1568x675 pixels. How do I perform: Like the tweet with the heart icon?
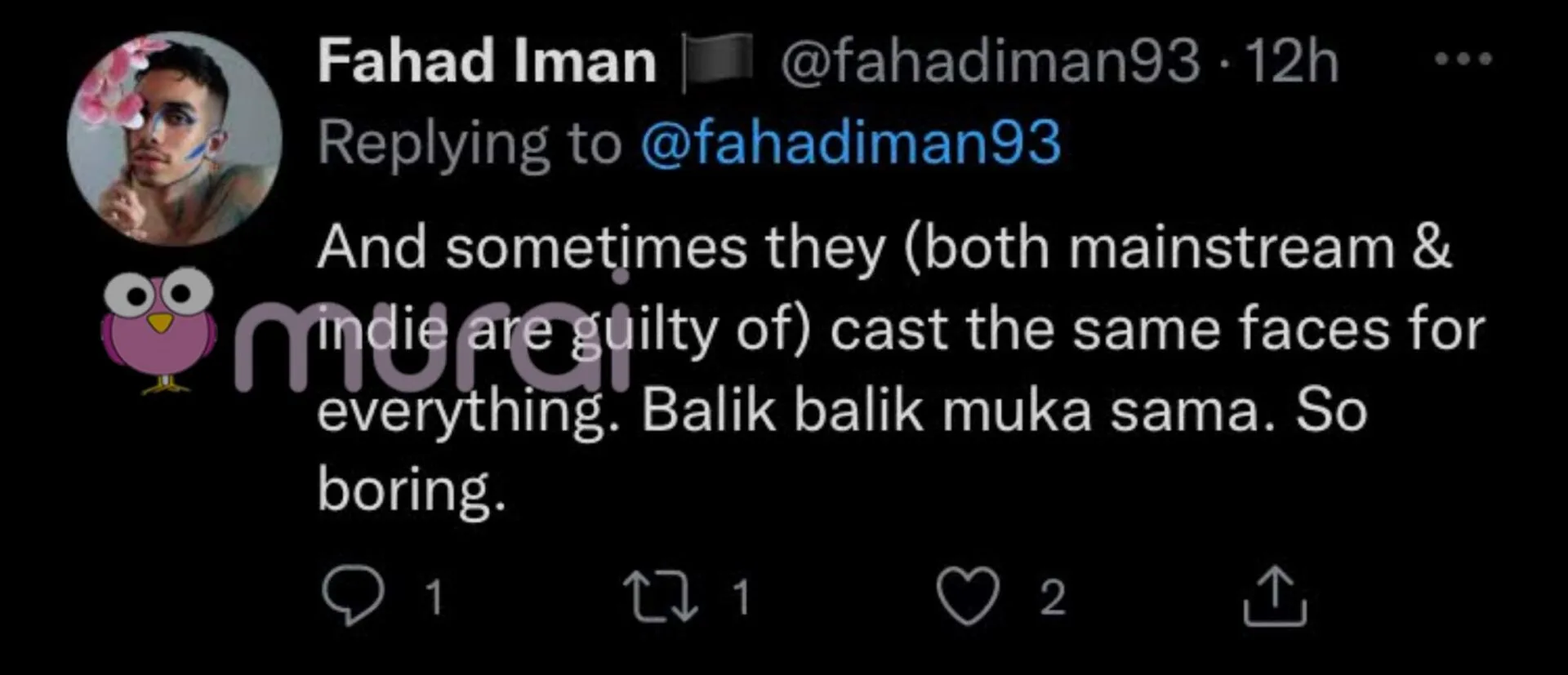968,596
